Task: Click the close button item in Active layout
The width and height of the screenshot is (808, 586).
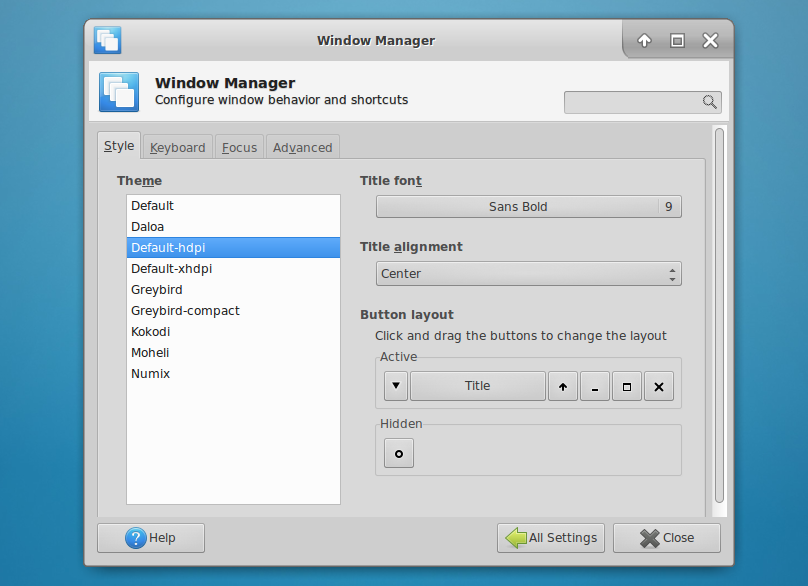Action: (x=658, y=385)
